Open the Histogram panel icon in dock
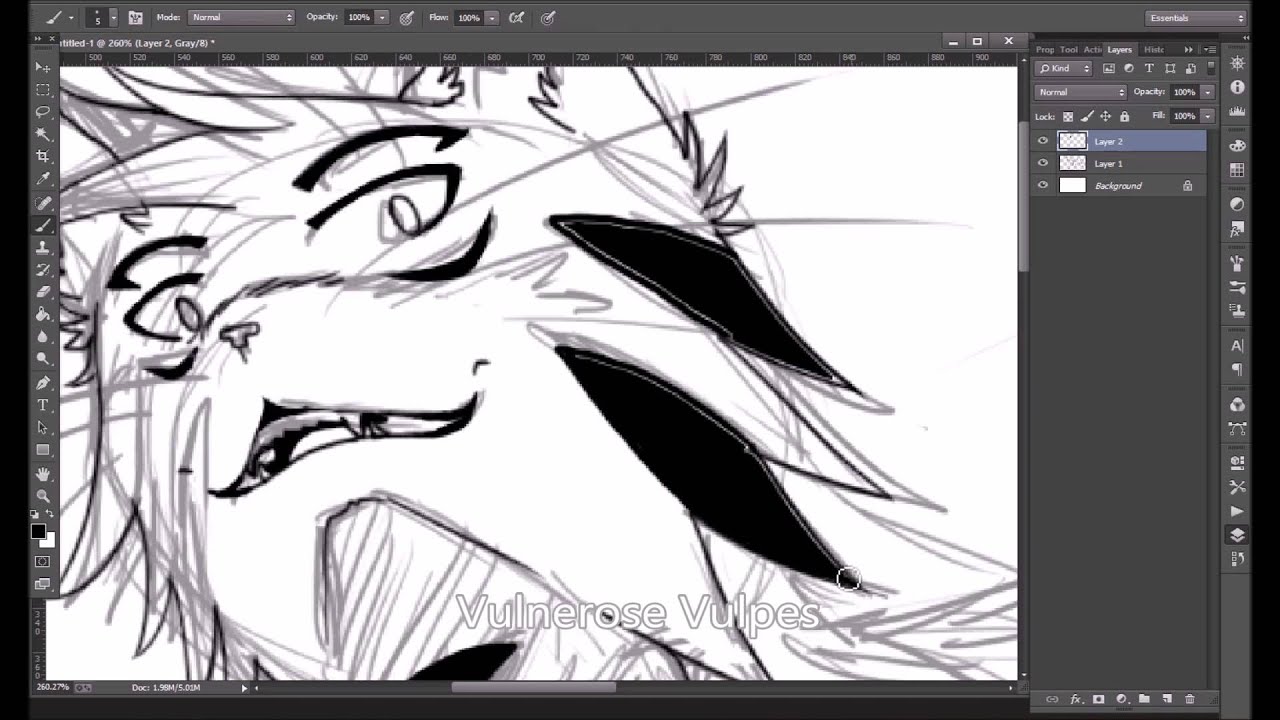 point(1237,112)
